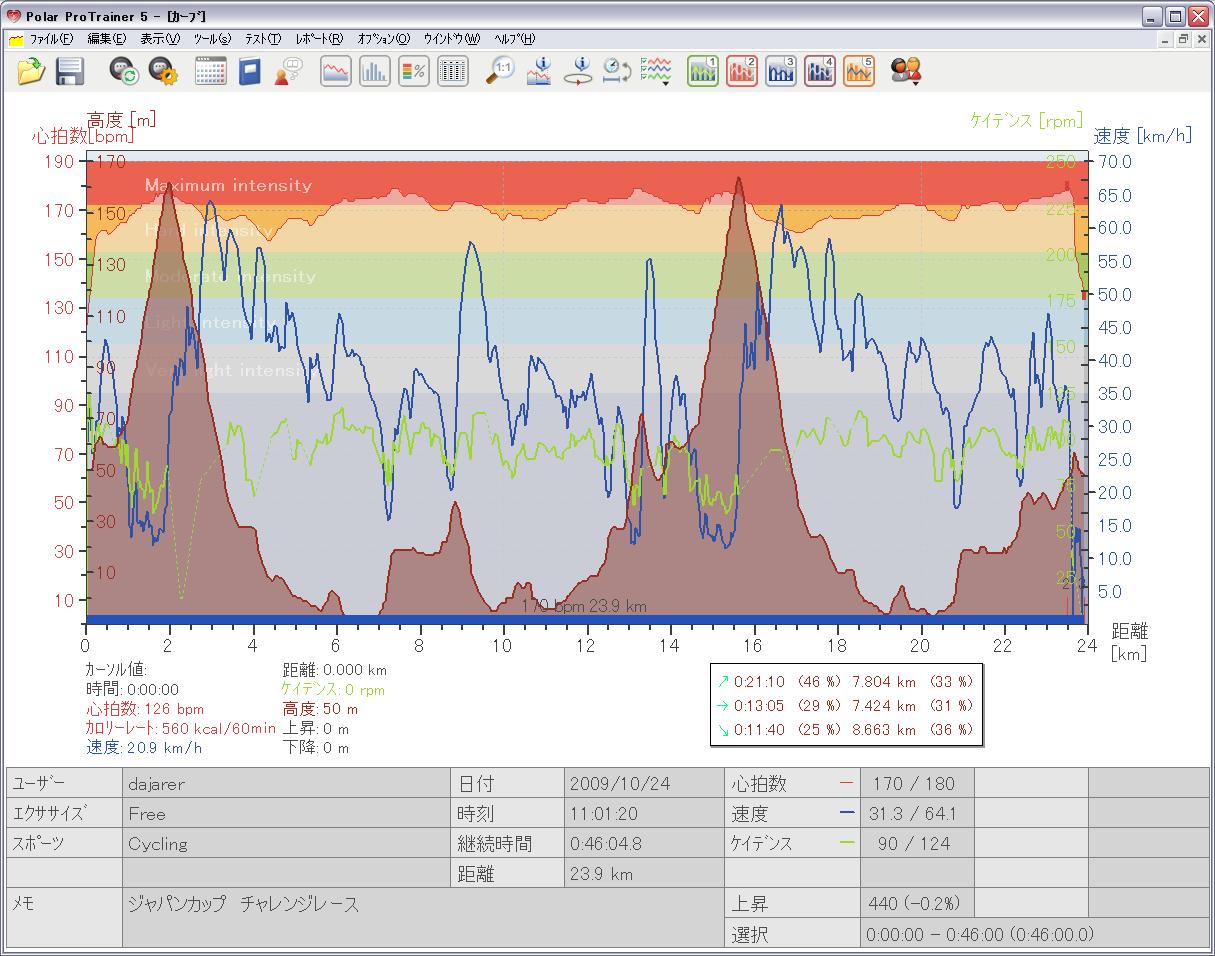Click the 高度 [m] axis label

[122, 119]
